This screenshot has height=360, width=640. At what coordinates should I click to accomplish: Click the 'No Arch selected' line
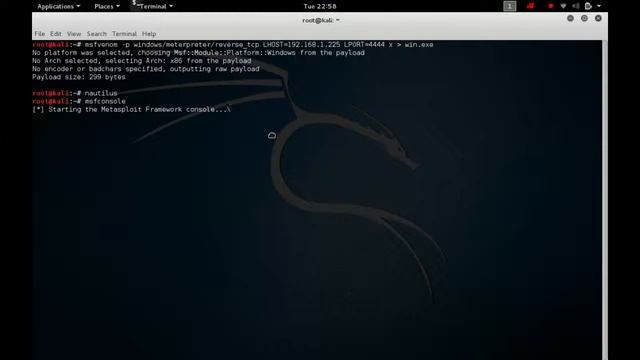[142, 61]
